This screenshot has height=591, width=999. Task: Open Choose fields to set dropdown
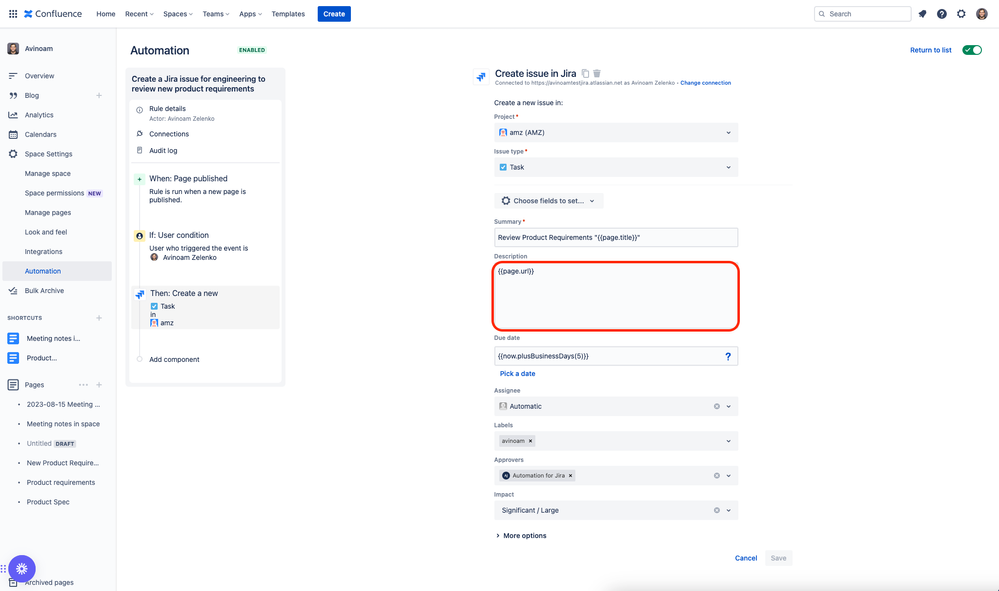tap(549, 201)
